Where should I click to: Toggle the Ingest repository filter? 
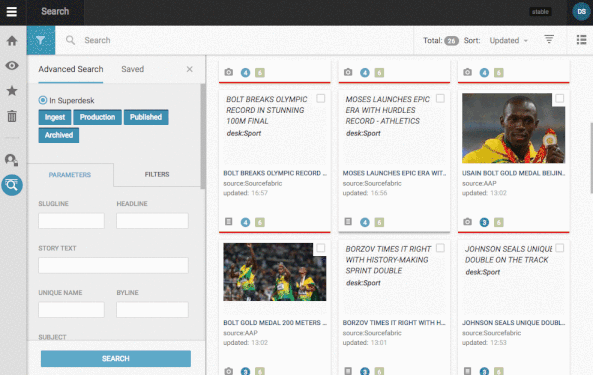(55, 117)
